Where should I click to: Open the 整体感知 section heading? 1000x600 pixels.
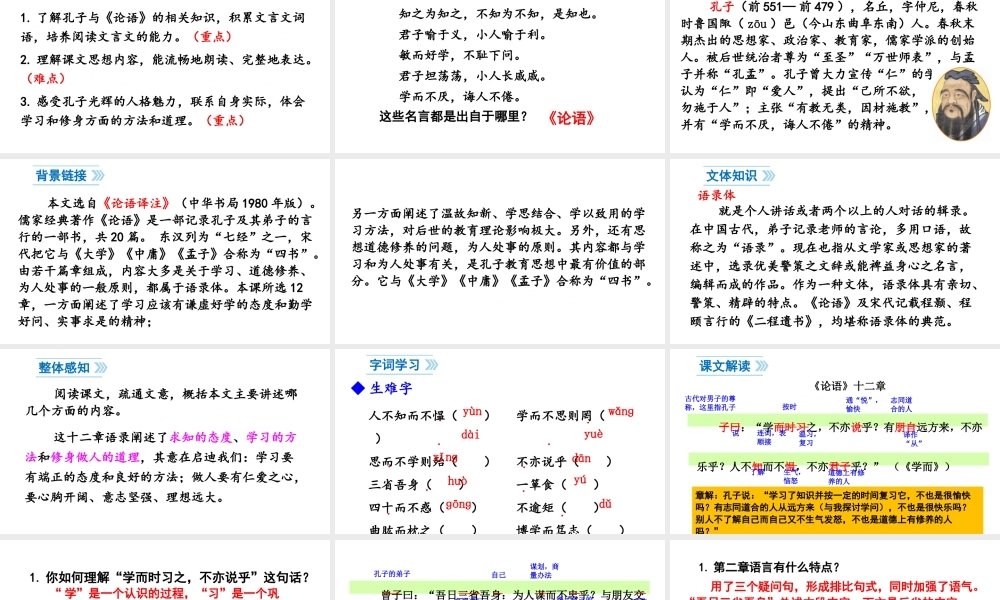coord(64,367)
